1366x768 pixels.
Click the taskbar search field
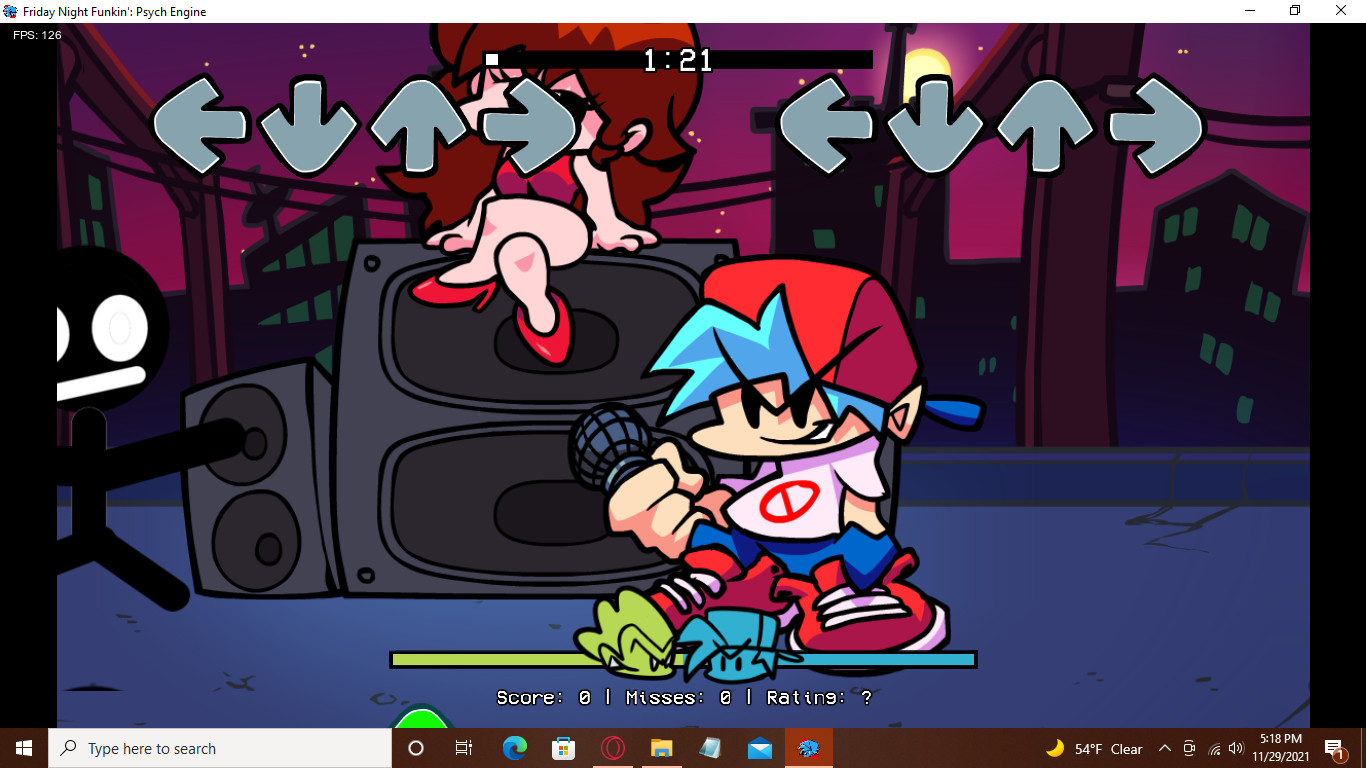tap(220, 748)
